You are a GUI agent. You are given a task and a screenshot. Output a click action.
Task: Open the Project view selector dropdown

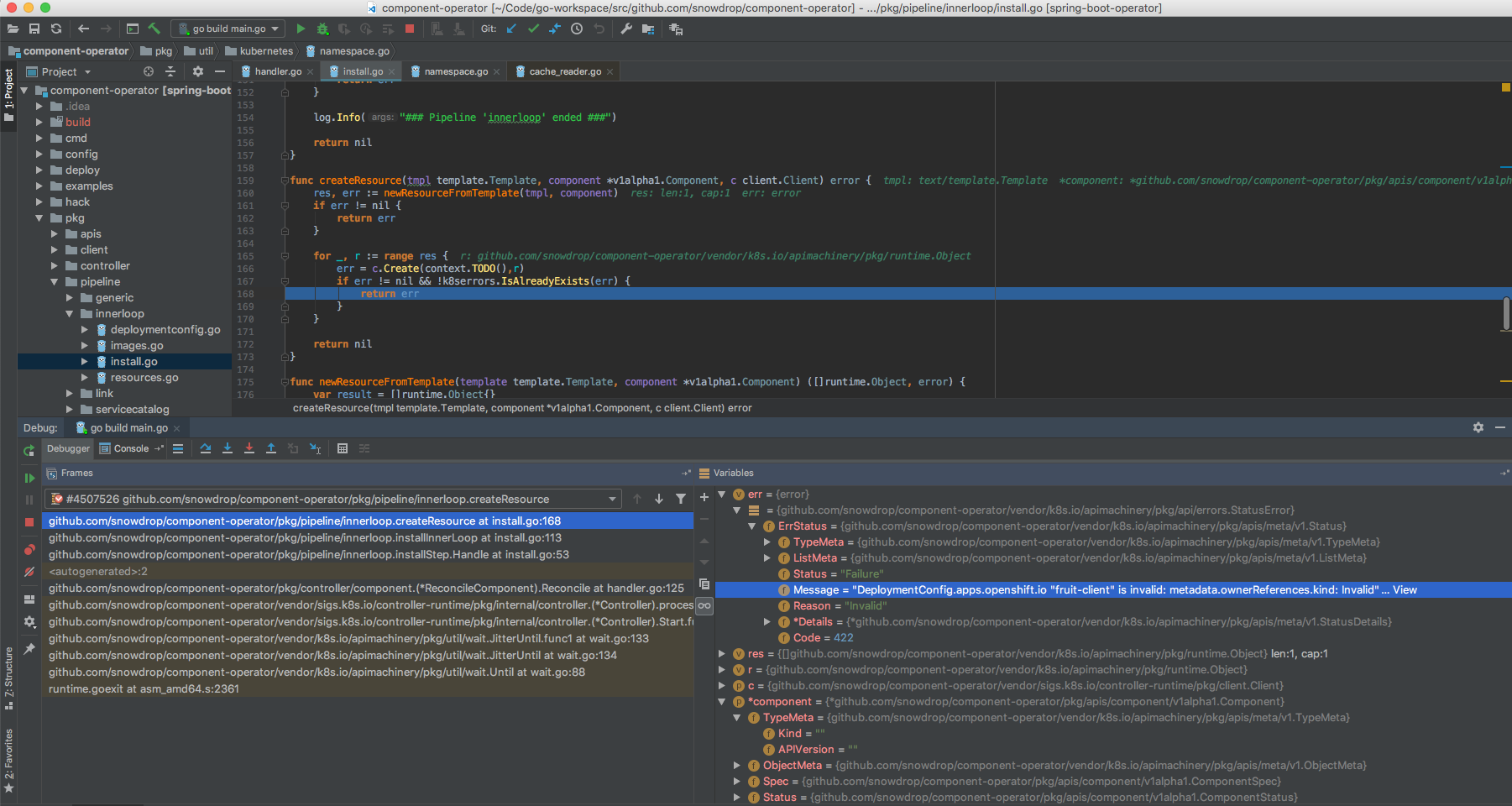pyautogui.click(x=59, y=71)
